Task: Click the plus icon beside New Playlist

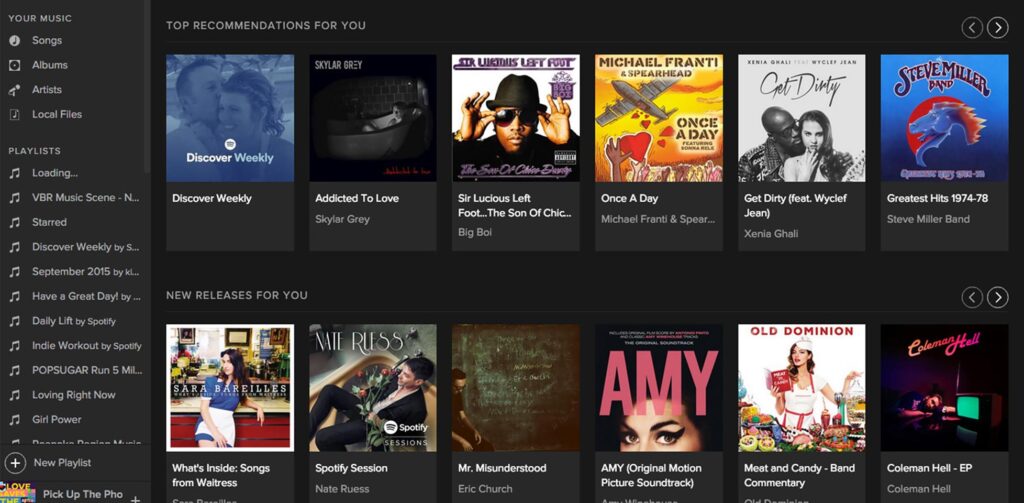Action: click(x=15, y=463)
